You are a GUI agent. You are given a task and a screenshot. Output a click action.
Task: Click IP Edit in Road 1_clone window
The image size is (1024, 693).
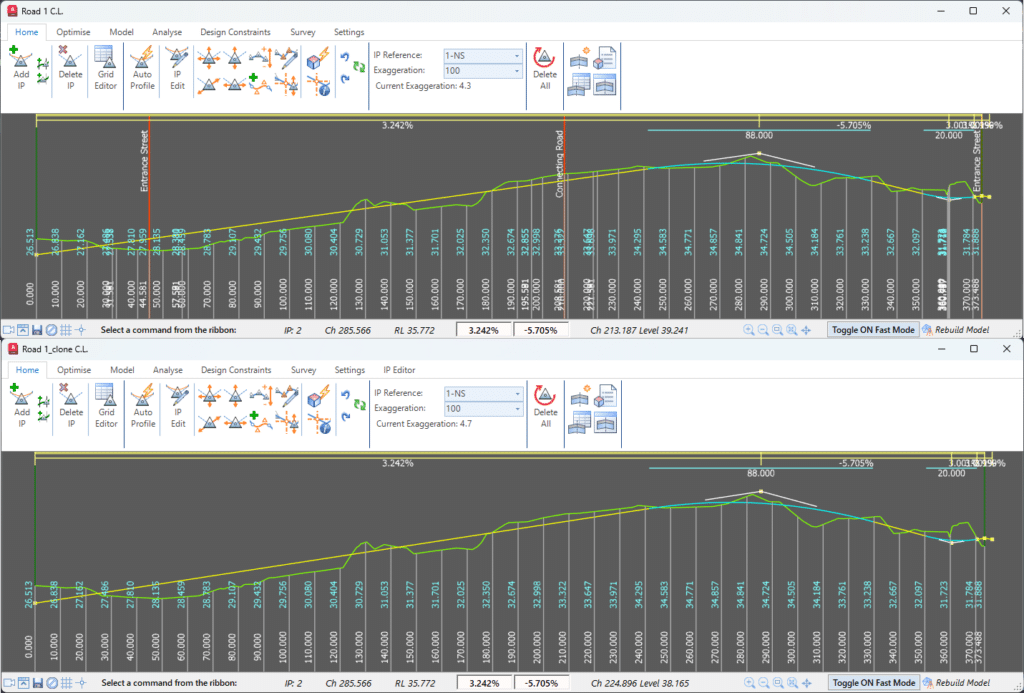tap(178, 406)
